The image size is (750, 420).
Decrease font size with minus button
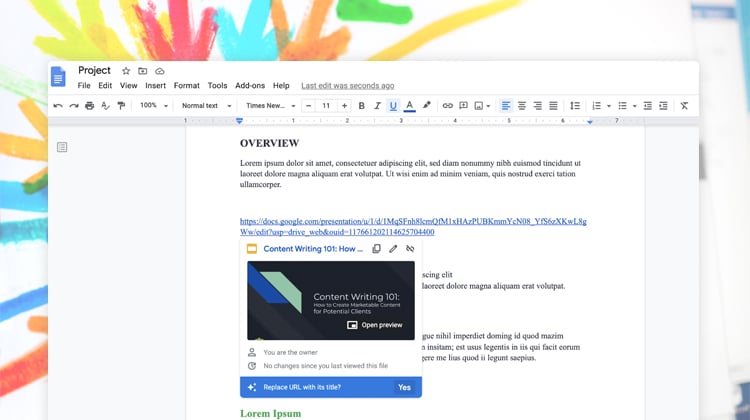309,106
